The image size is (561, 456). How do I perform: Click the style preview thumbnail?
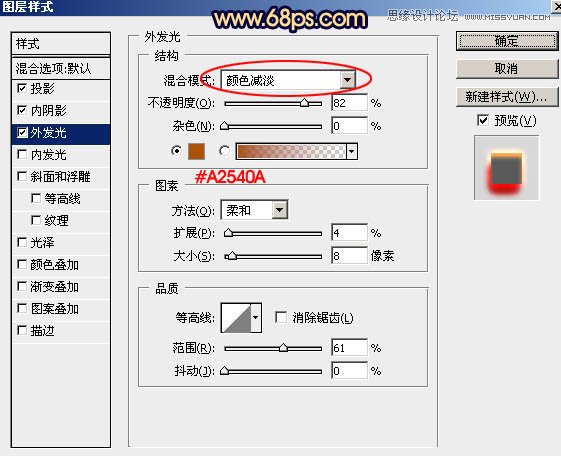coord(506,168)
